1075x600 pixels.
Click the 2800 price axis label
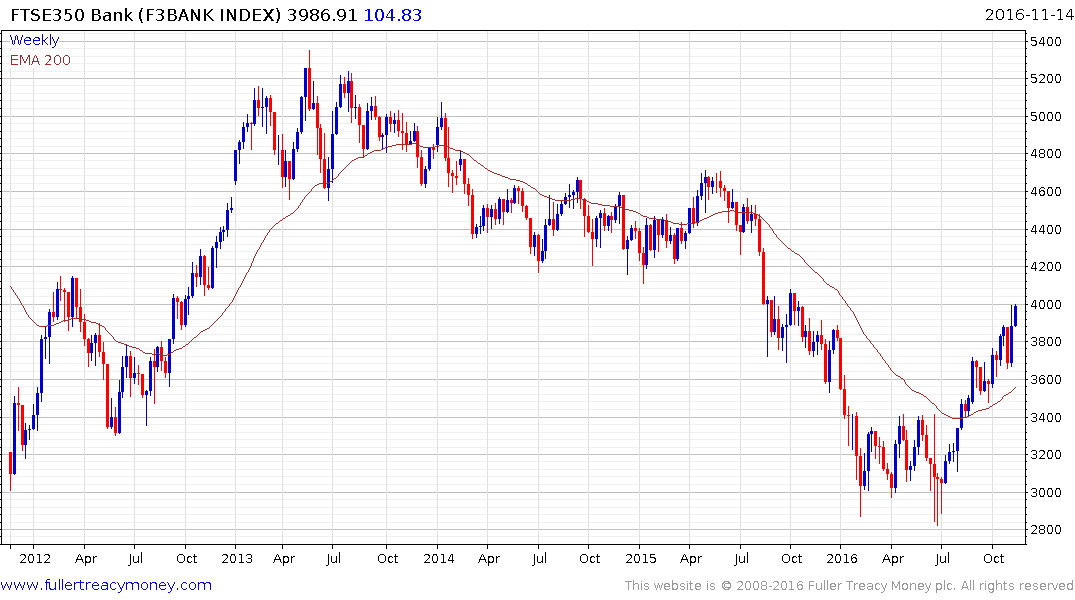1046,530
